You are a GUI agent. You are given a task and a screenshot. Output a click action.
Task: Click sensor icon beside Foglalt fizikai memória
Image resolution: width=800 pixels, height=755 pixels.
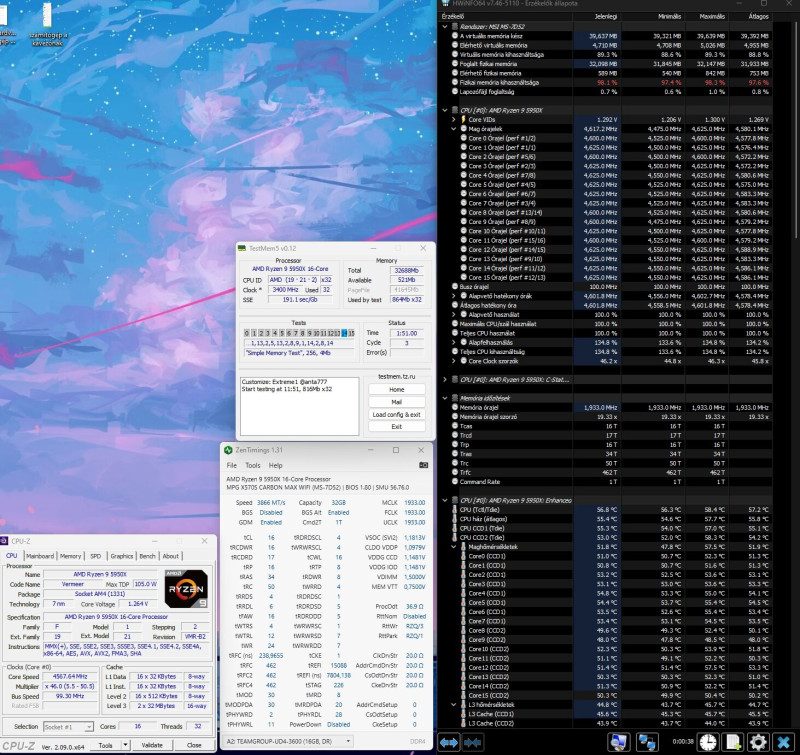tap(455, 64)
